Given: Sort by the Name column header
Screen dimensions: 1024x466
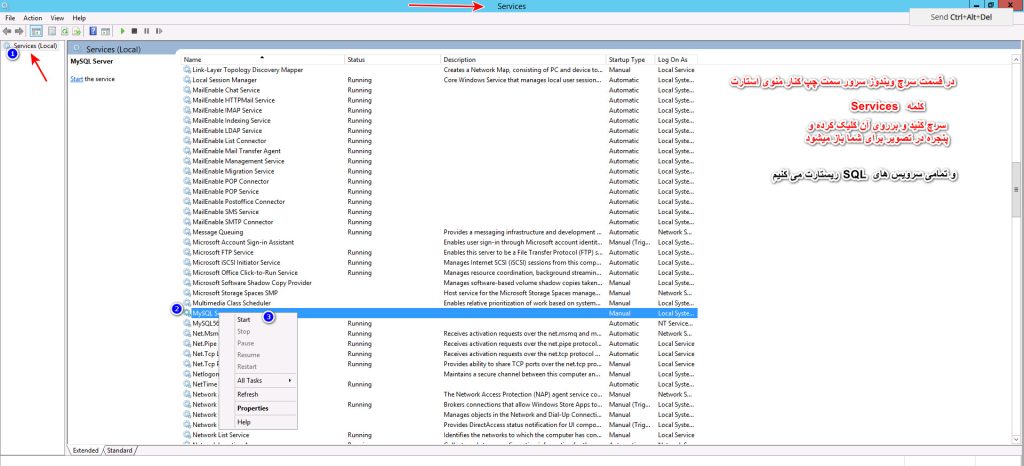Looking at the screenshot, I should 263,59.
